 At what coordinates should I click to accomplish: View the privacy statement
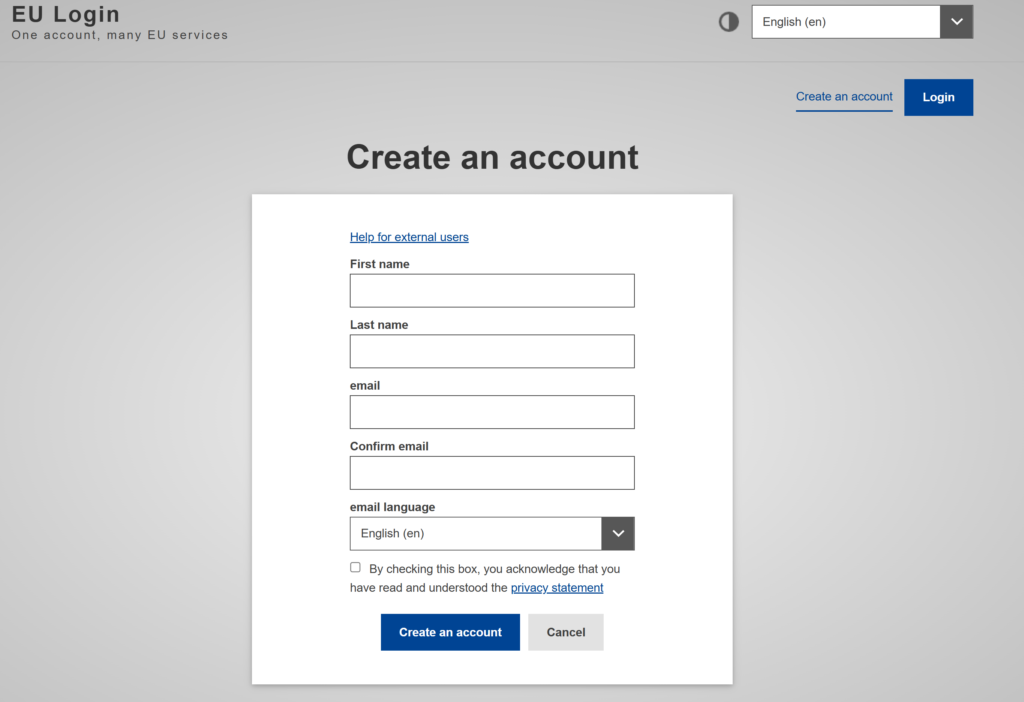[x=557, y=588]
